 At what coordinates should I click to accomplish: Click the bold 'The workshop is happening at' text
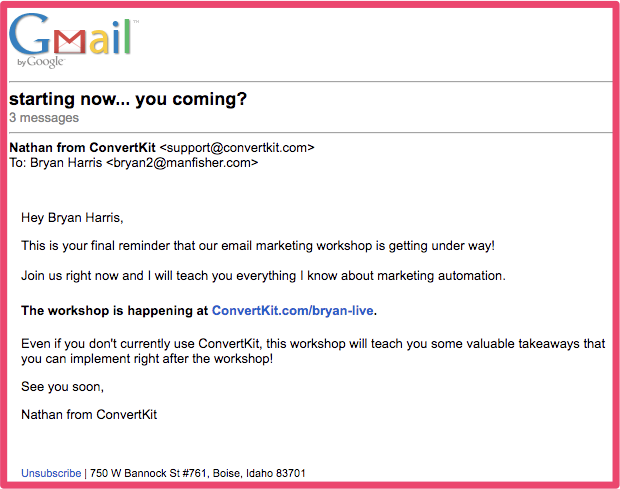[115, 311]
